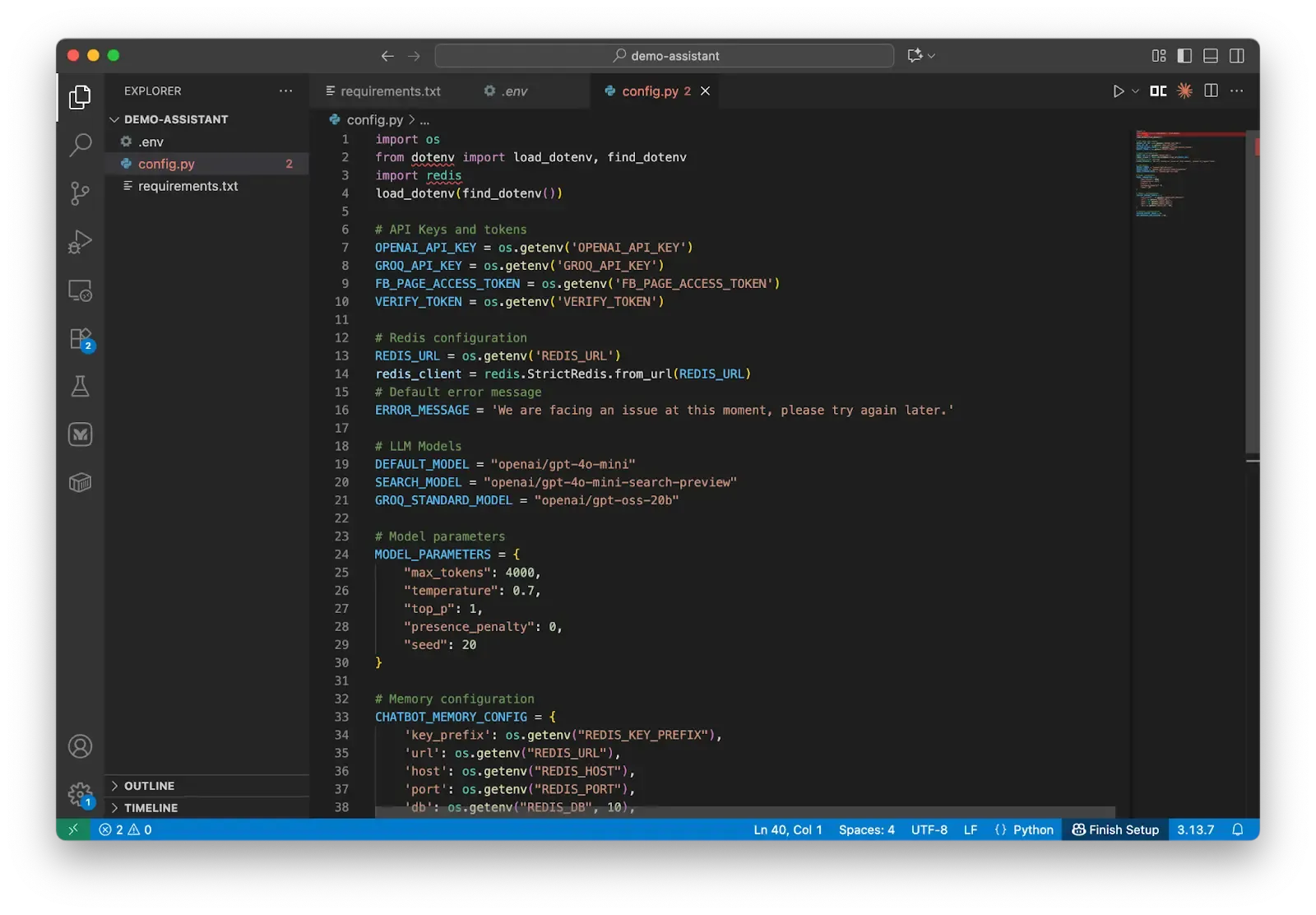Open the Testing flask view
Viewport: 1316px width, 915px height.
[80, 386]
